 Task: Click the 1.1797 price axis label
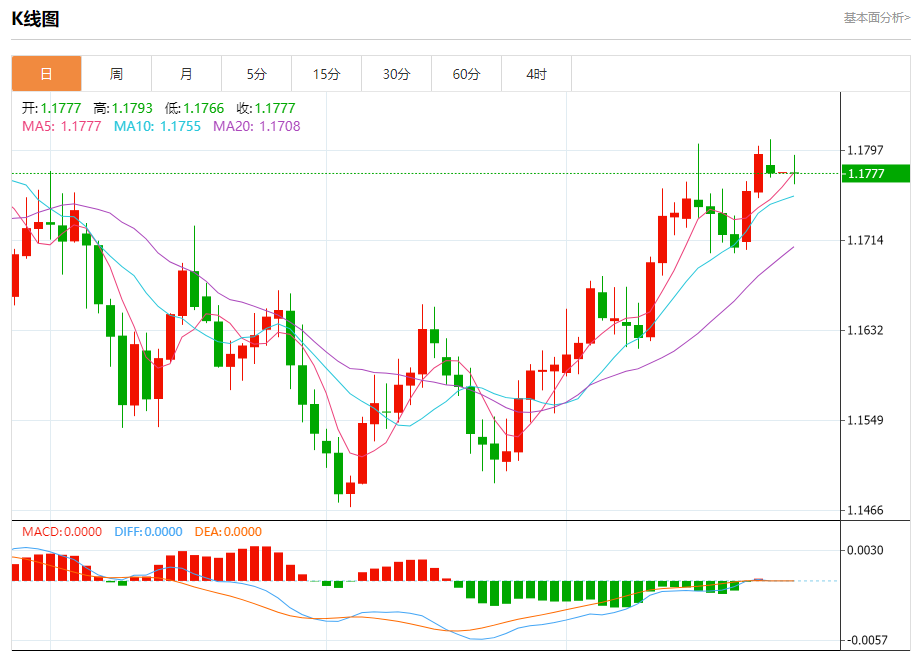865,151
